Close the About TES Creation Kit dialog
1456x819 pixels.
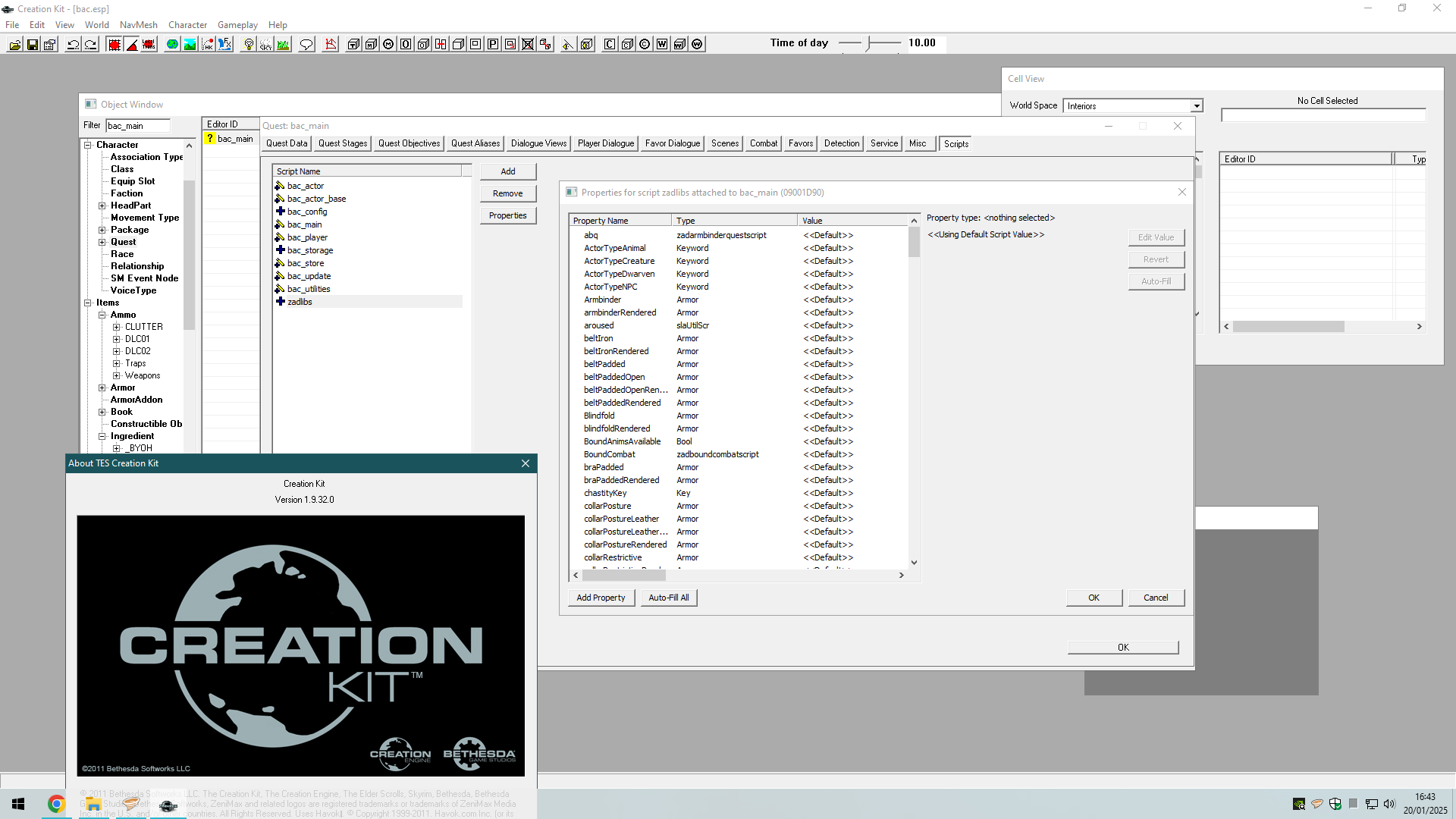click(526, 463)
